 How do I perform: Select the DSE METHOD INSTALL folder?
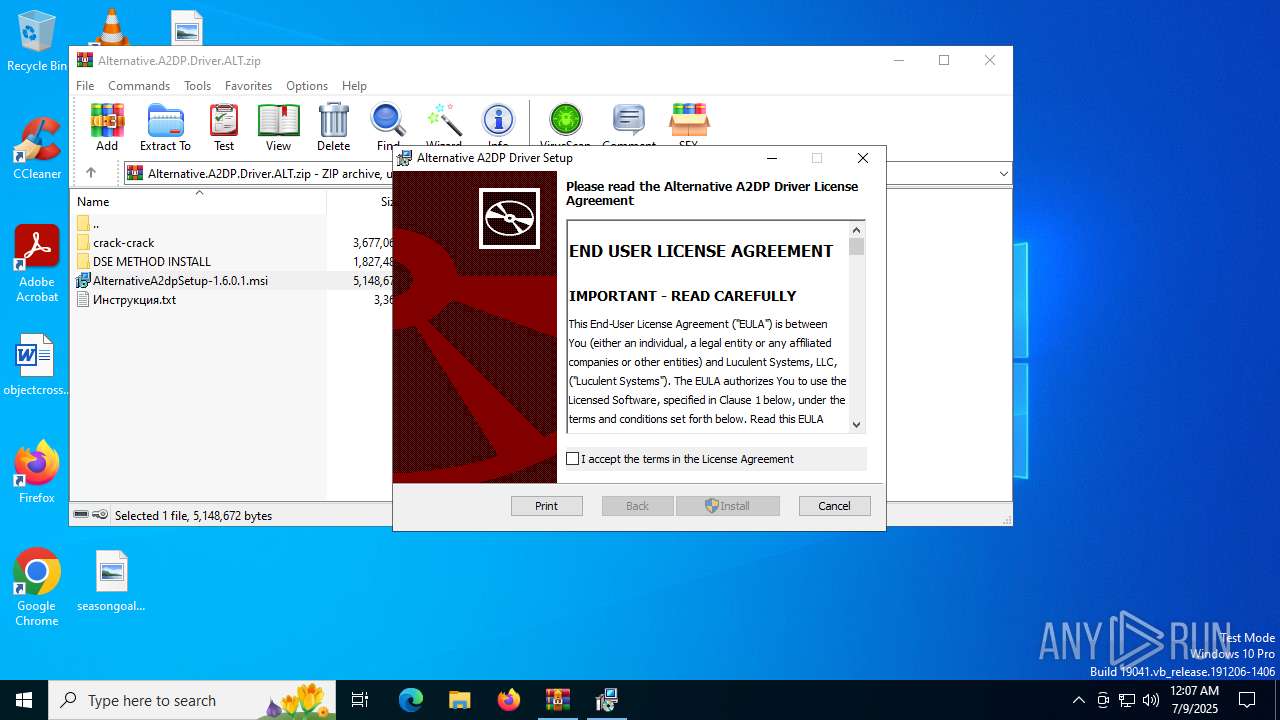click(232, 262)
